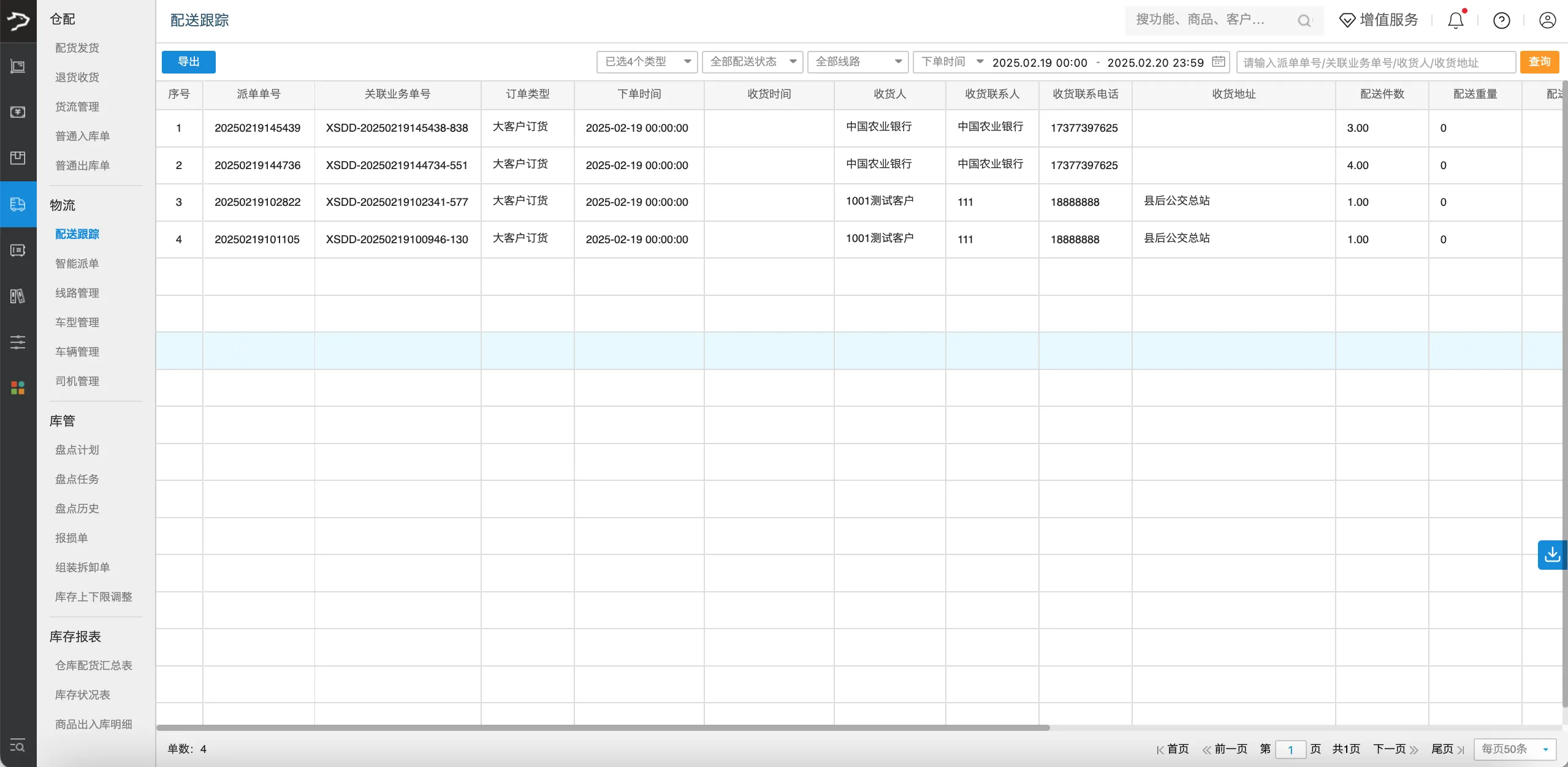Image resolution: width=1568 pixels, height=767 pixels.
Task: Click the magnifier search icon at bottom left
Action: tap(18, 747)
